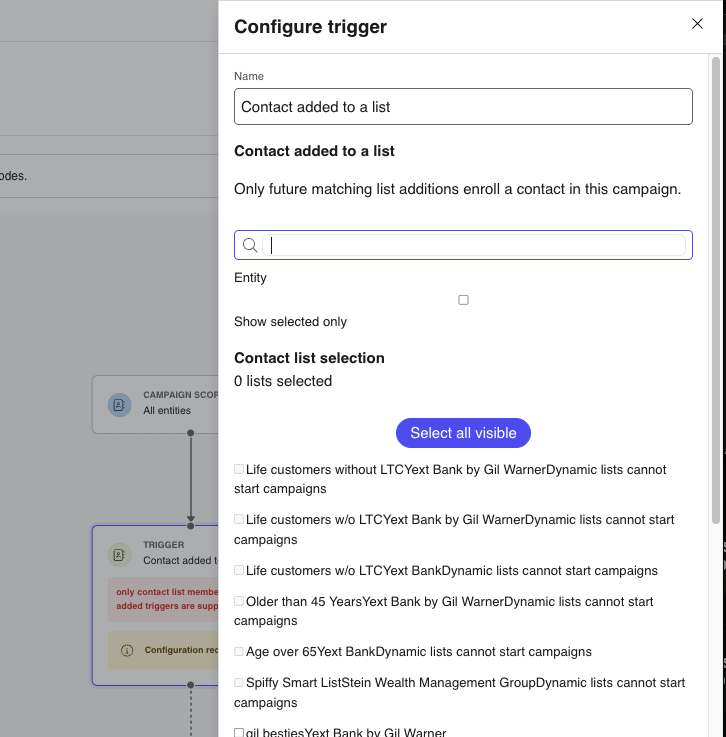This screenshot has height=737, width=726.
Task: Click the connector dot below Campaign Scope
Action: 190,433
